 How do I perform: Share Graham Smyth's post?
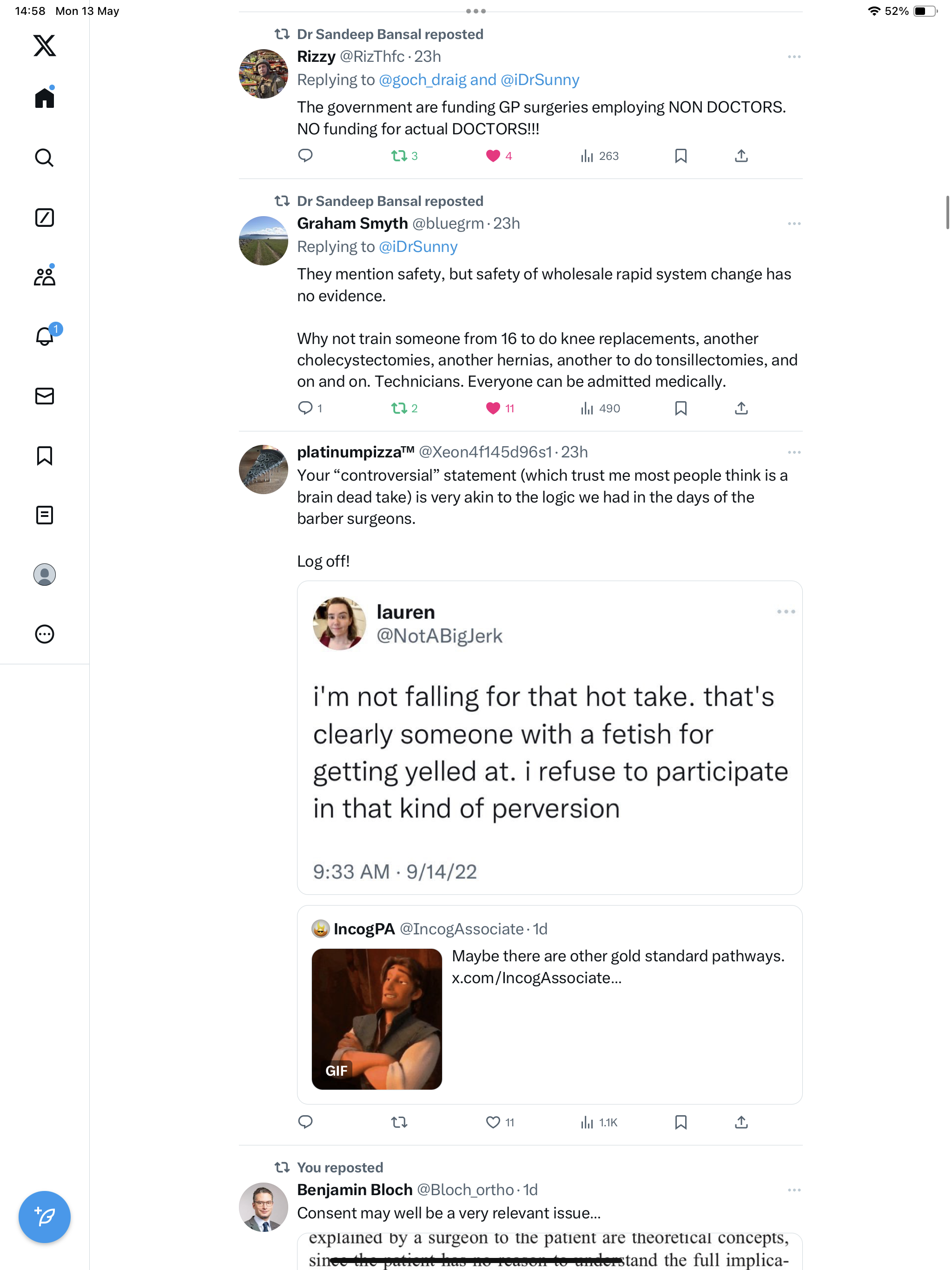pyautogui.click(x=741, y=408)
